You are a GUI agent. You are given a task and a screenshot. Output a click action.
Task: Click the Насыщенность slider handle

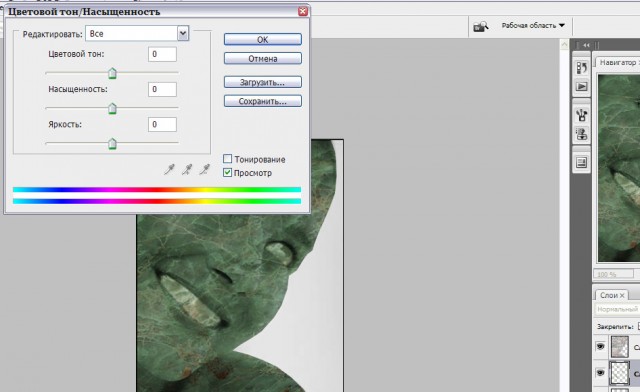point(112,109)
